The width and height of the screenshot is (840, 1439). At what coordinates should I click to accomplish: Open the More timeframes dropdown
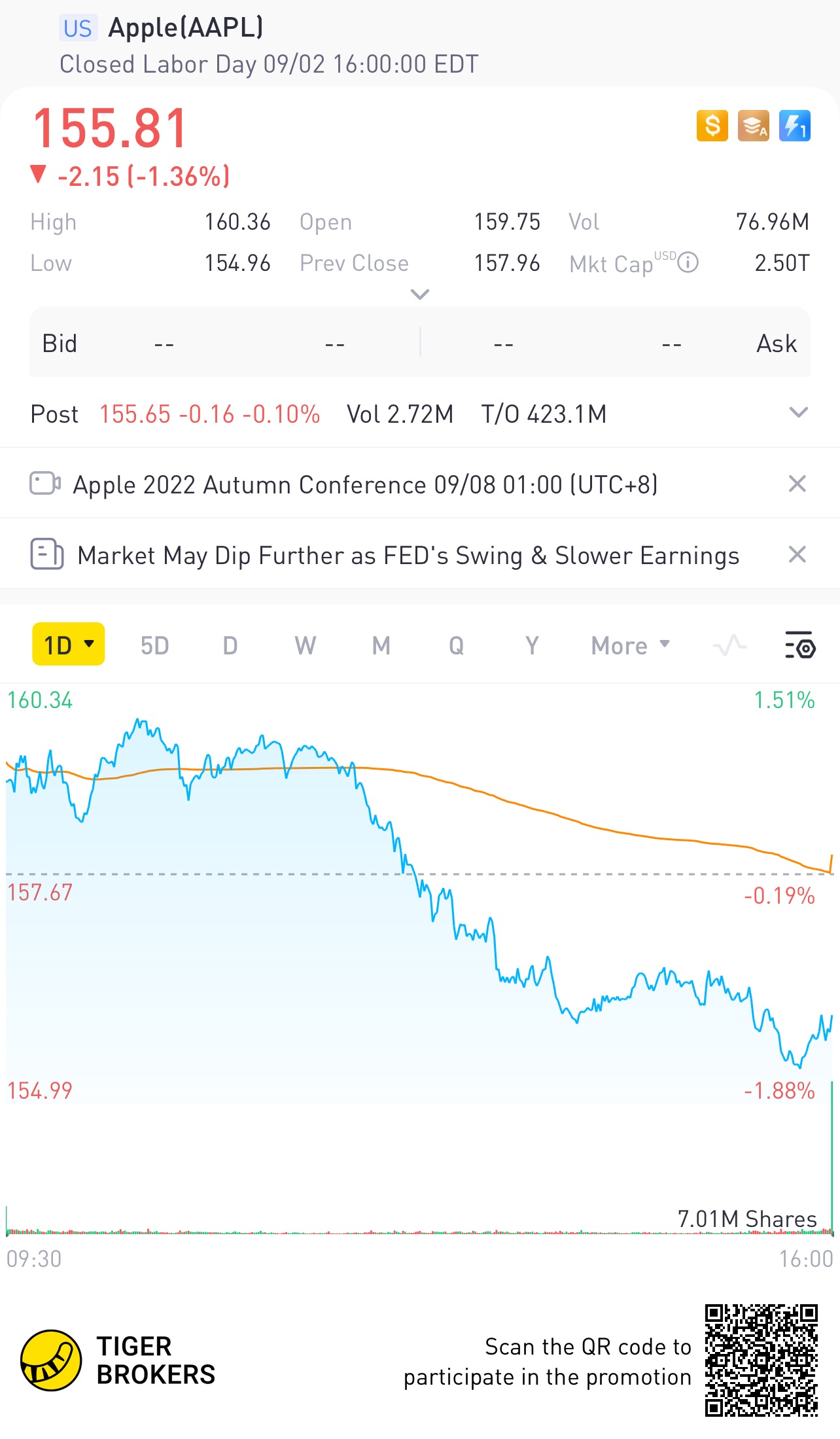630,645
